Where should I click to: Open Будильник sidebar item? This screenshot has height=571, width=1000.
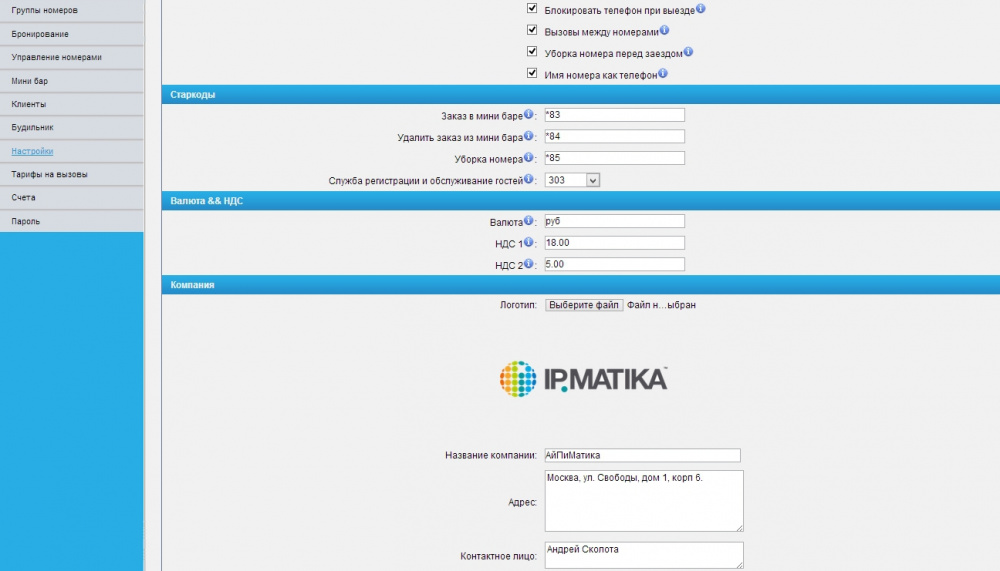(72, 128)
